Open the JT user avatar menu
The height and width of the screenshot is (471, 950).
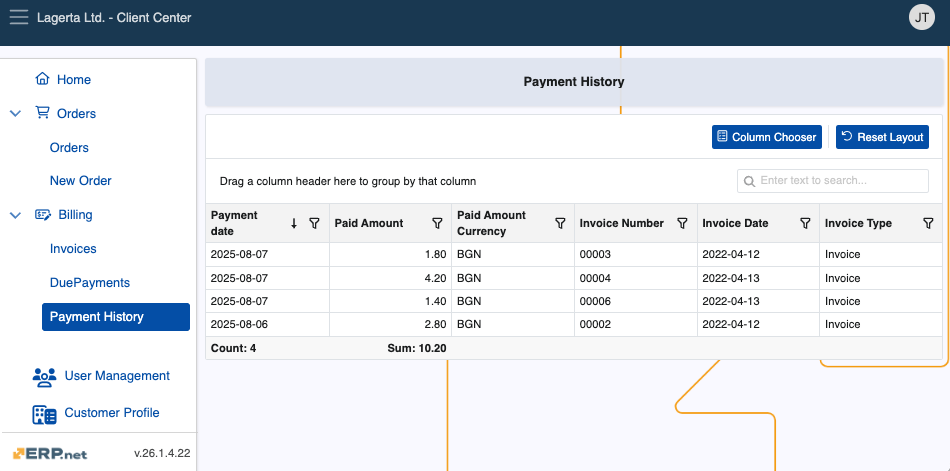point(922,18)
